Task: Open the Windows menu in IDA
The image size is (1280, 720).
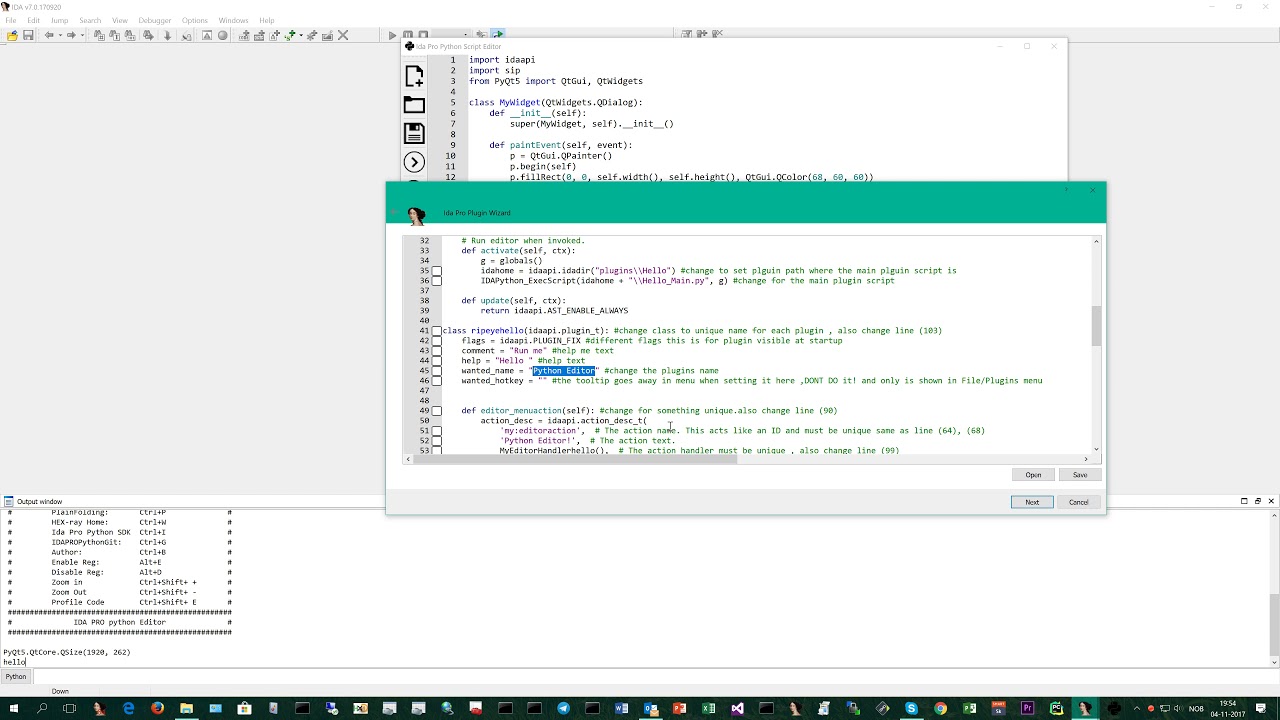Action: [233, 20]
